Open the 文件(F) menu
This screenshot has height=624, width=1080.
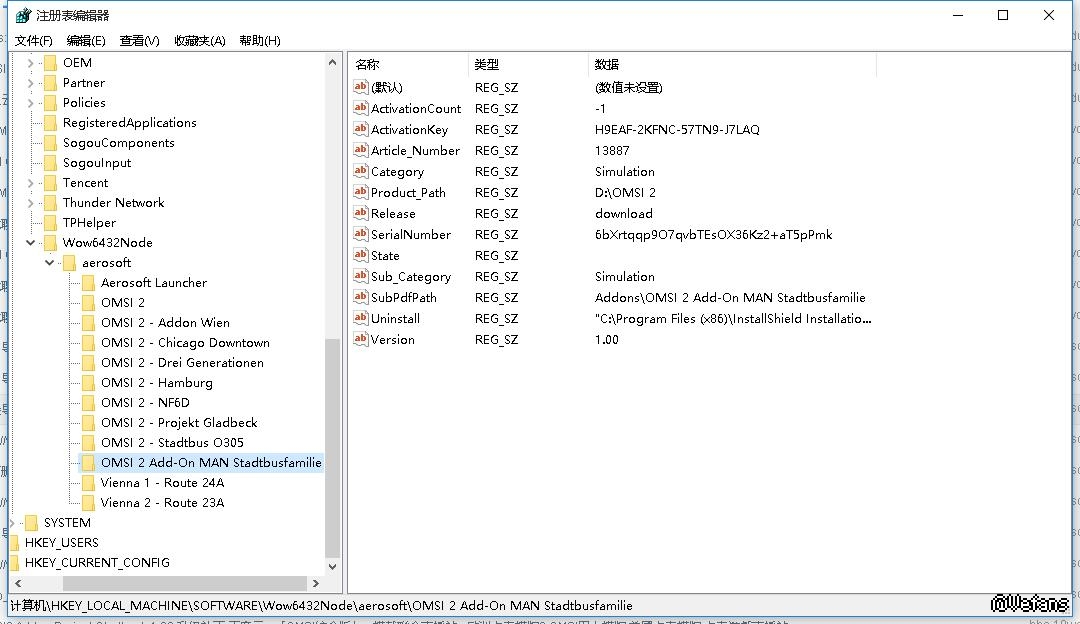click(34, 41)
